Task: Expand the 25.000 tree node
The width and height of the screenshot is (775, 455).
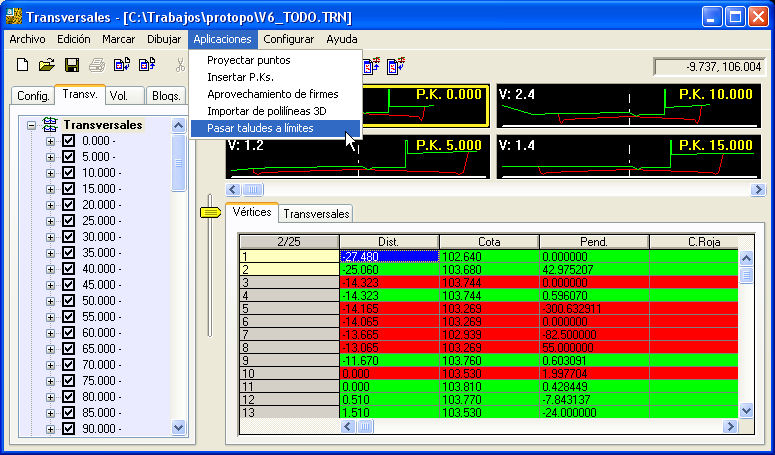Action: point(50,221)
